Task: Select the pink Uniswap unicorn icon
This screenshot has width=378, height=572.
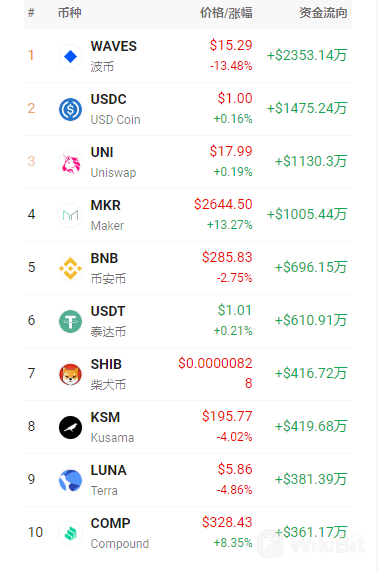Action: coord(70,162)
